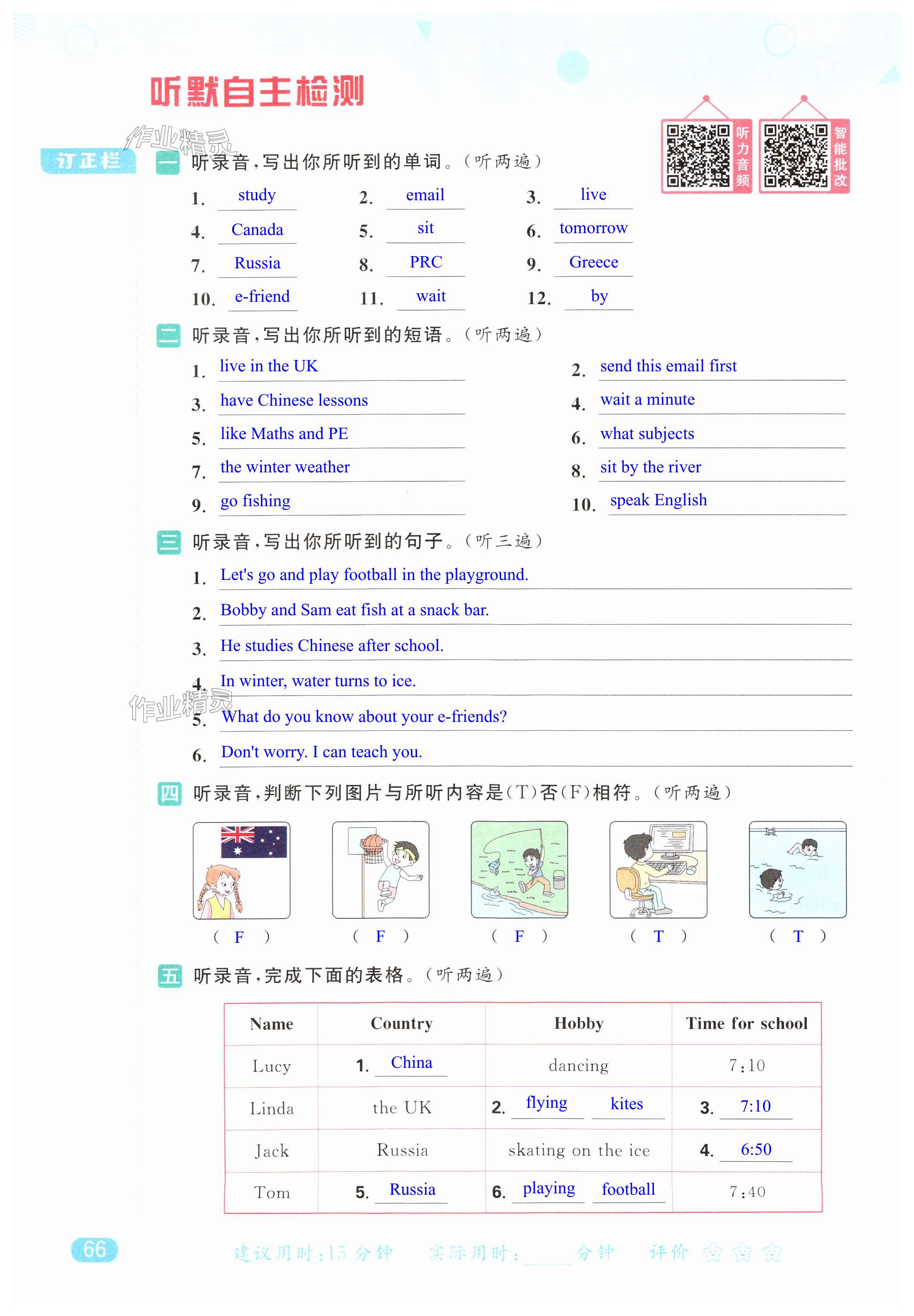
Task: Click section four teal number badge
Action: [x=170, y=793]
